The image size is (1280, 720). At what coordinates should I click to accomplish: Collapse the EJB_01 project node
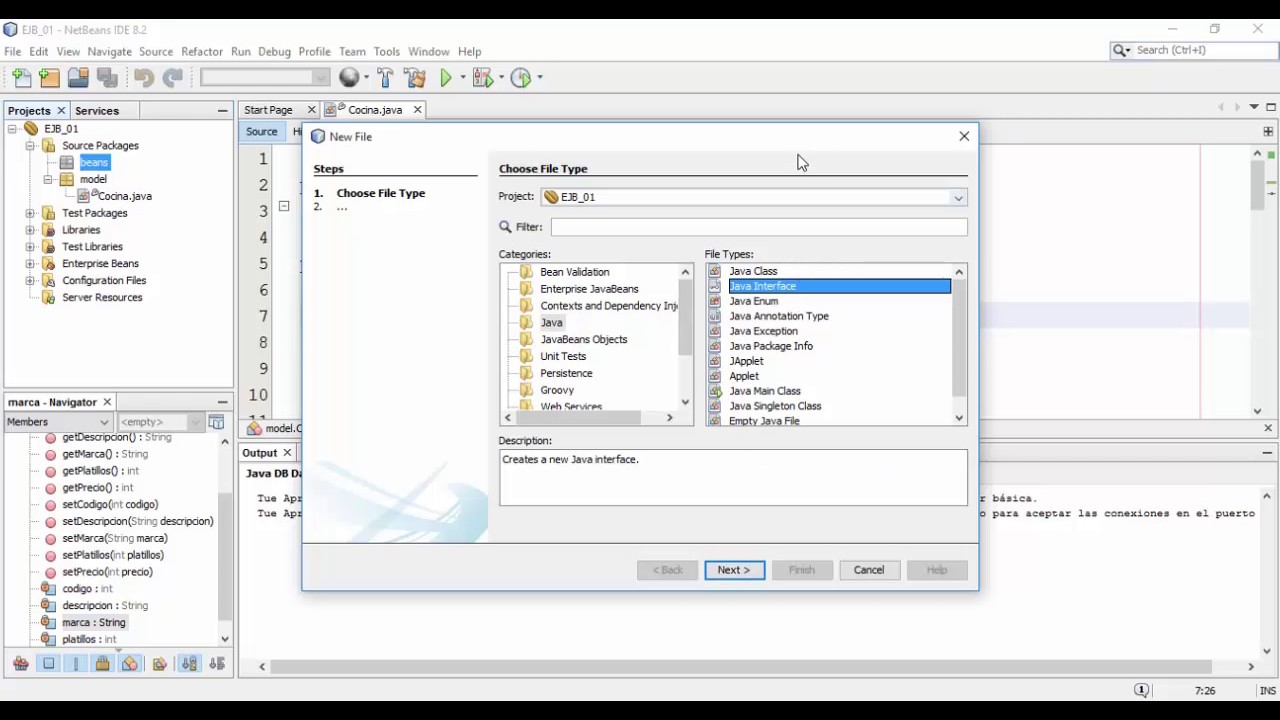[13, 129]
